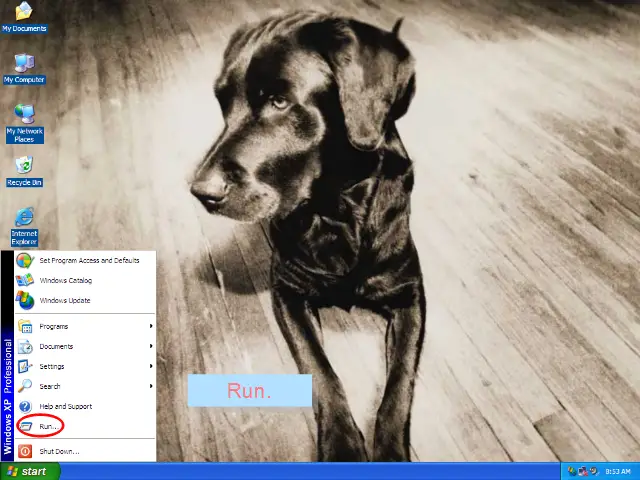Click the Settings control panel icon
Screen dimensions: 640x480
[25, 367]
